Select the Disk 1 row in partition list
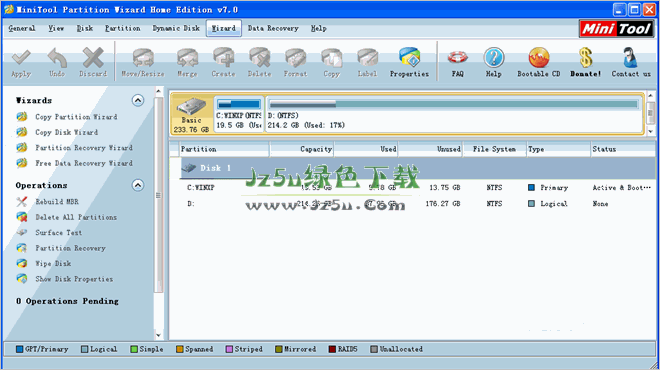This screenshot has height=370, width=660. (x=418, y=168)
